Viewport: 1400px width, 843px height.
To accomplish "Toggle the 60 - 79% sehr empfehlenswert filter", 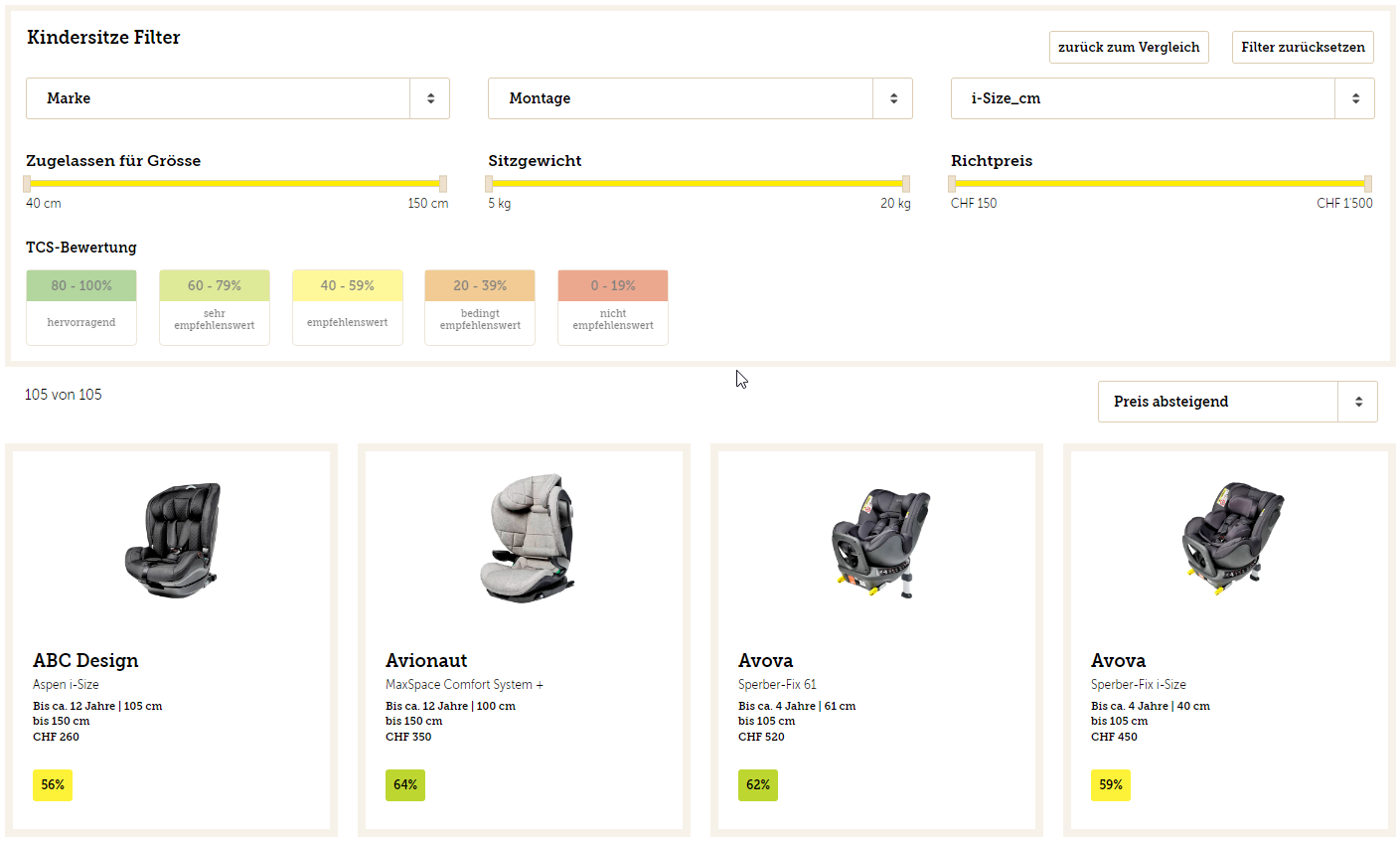I will click(x=215, y=307).
